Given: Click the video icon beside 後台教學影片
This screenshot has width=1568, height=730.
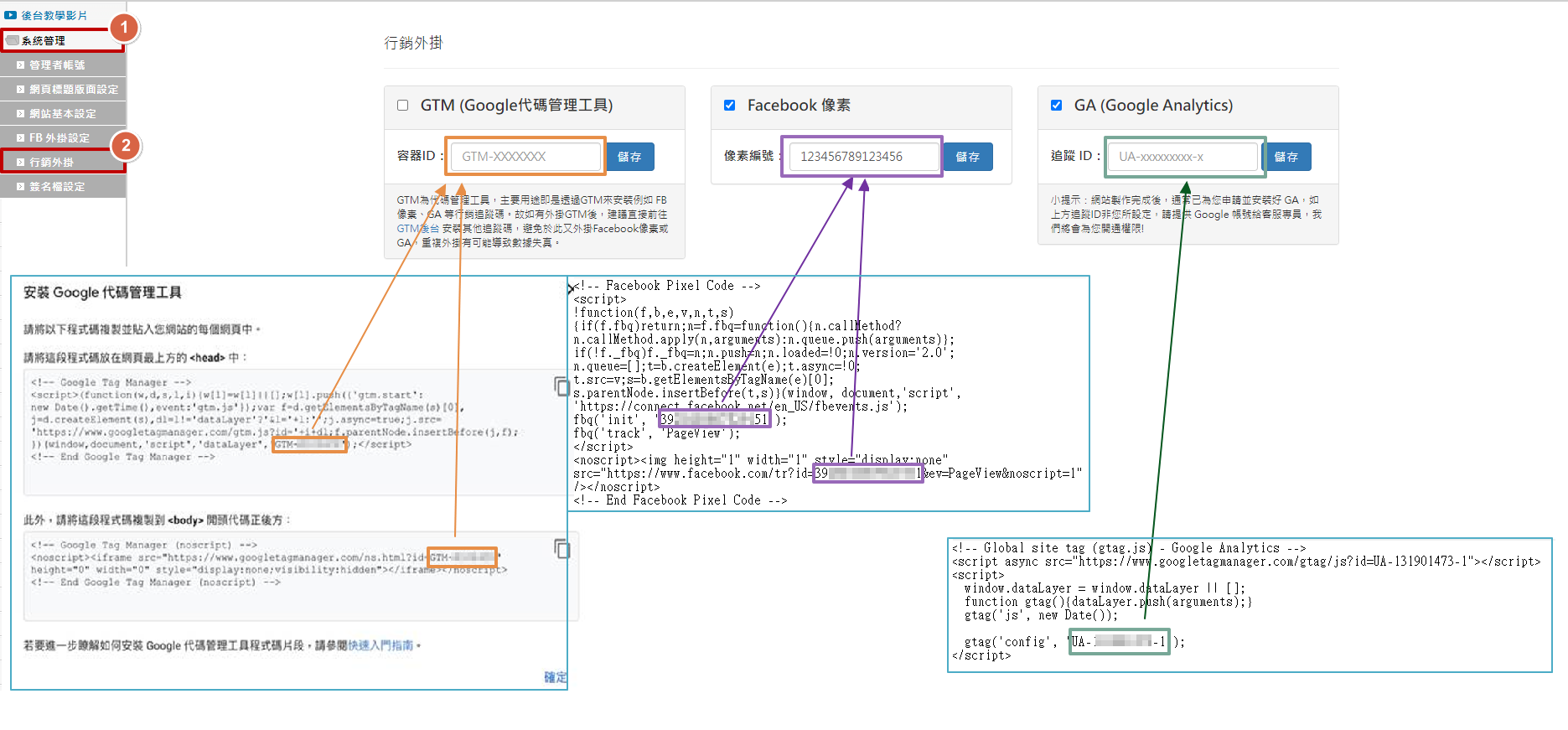Looking at the screenshot, I should tap(11, 15).
